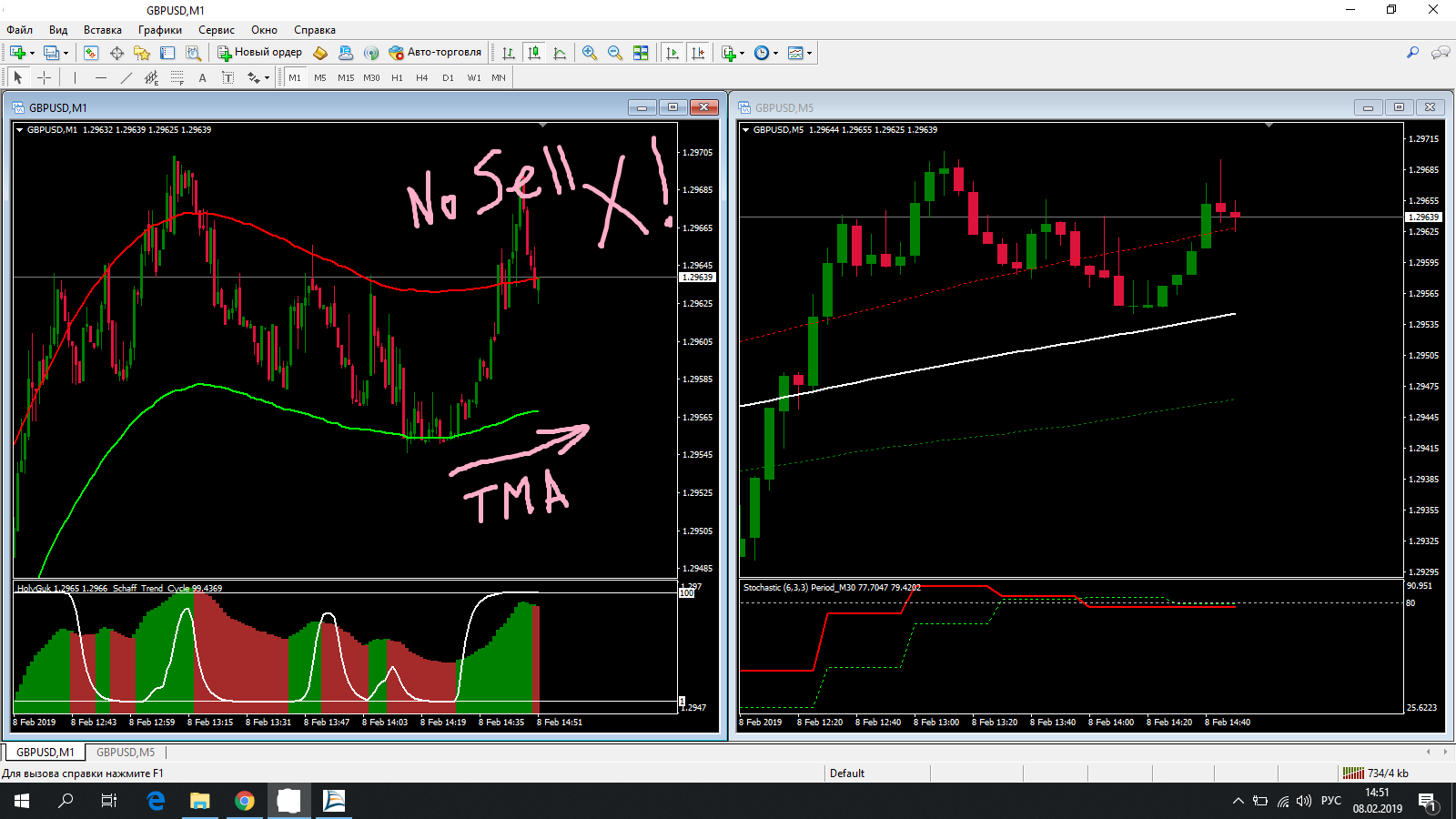1456x819 pixels.
Task: Expand the GBPUSD,M1 chart info triangle
Action: [19, 130]
